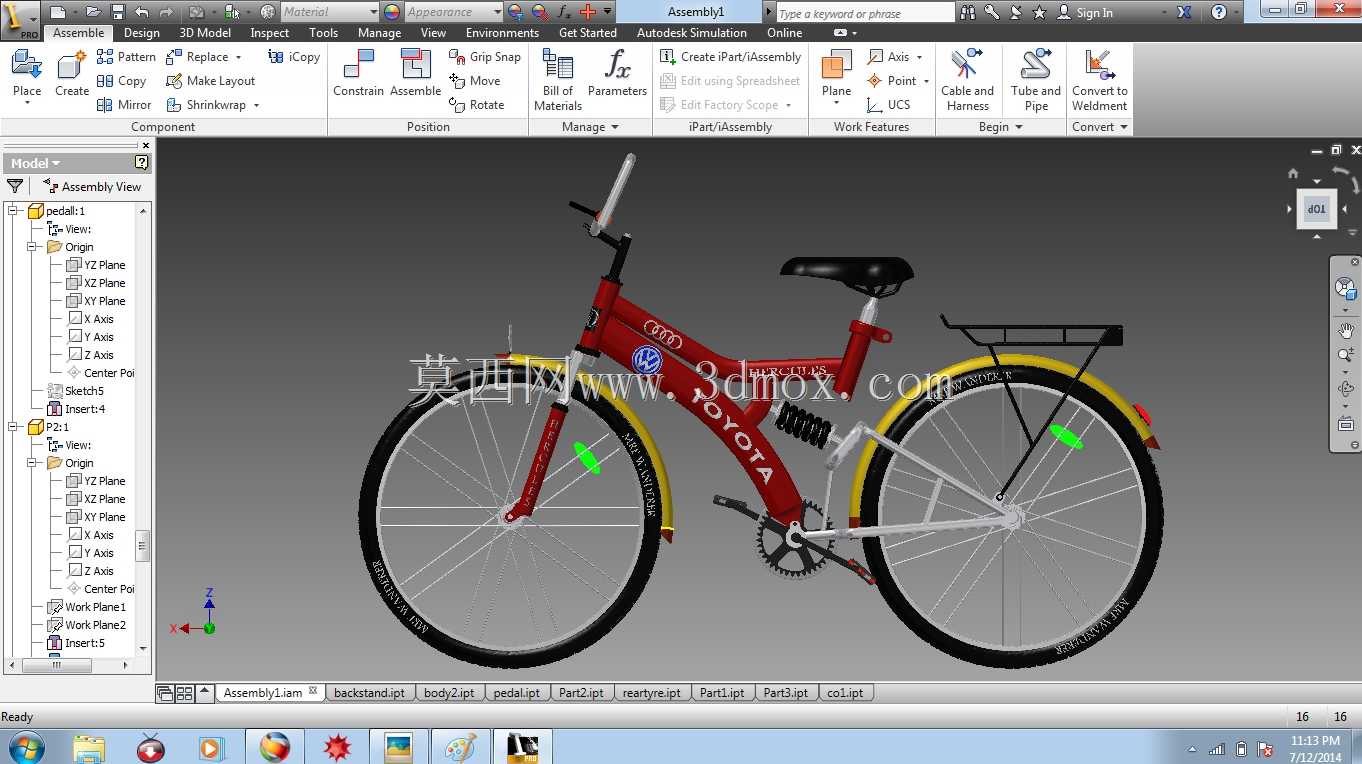This screenshot has height=764, width=1362.
Task: Pick the Rotate component tool
Action: (477, 105)
